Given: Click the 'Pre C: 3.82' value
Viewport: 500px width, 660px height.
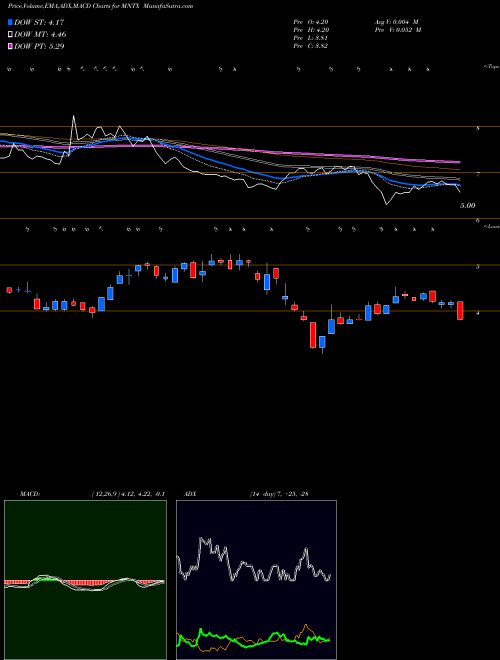Looking at the screenshot, I should (x=311, y=46).
